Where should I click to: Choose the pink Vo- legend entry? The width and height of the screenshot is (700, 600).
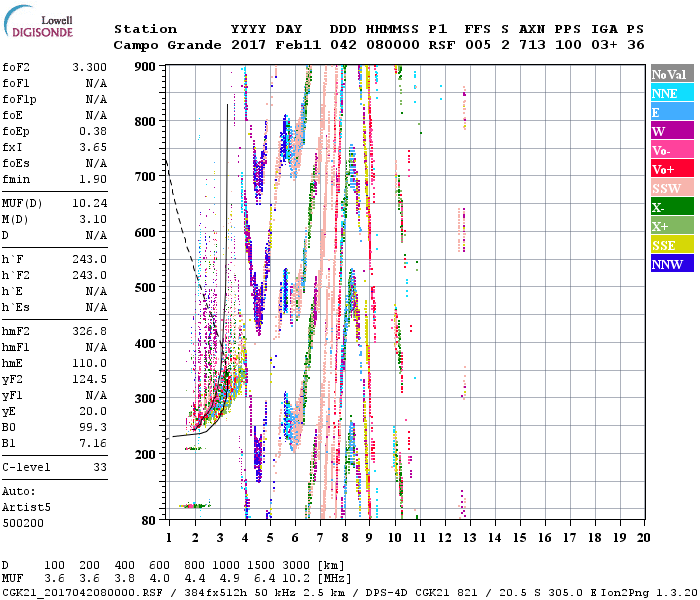[670, 150]
